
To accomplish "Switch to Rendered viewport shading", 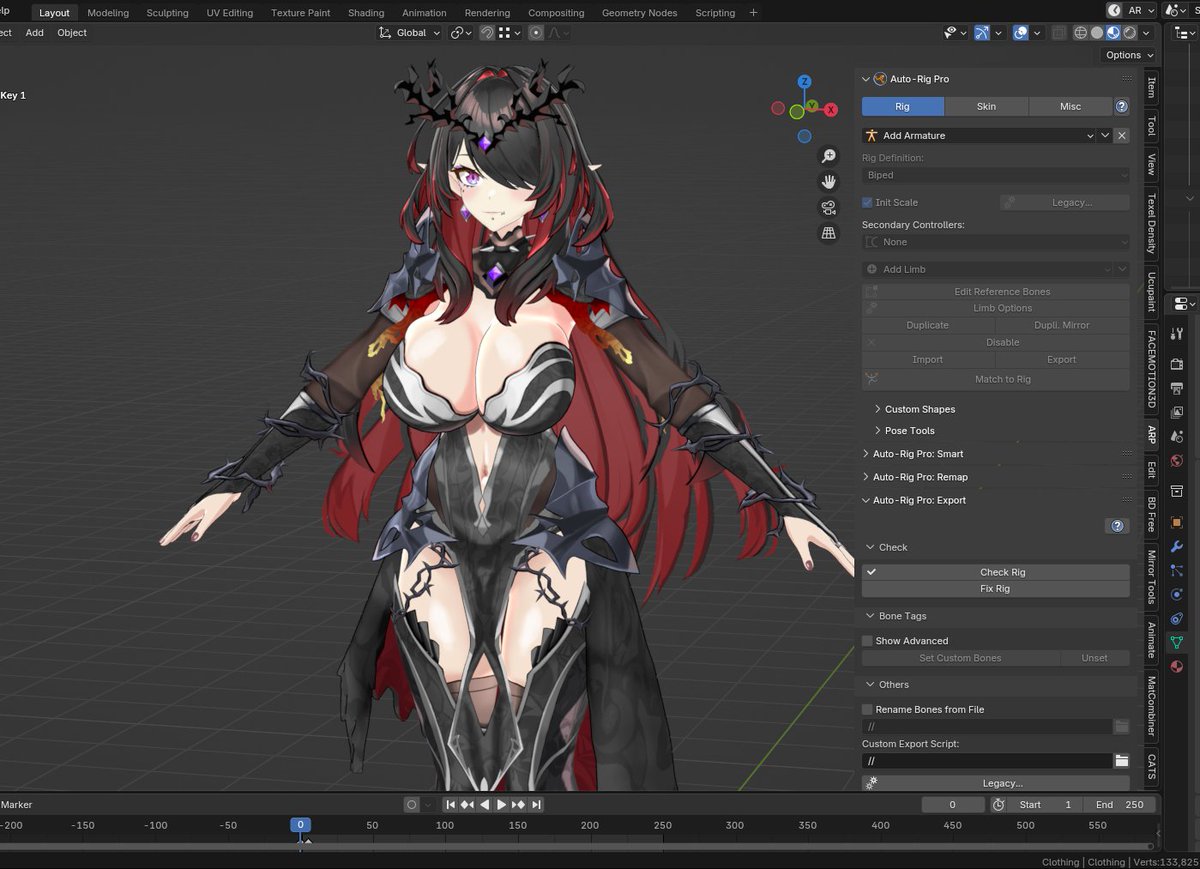I will [1129, 33].
